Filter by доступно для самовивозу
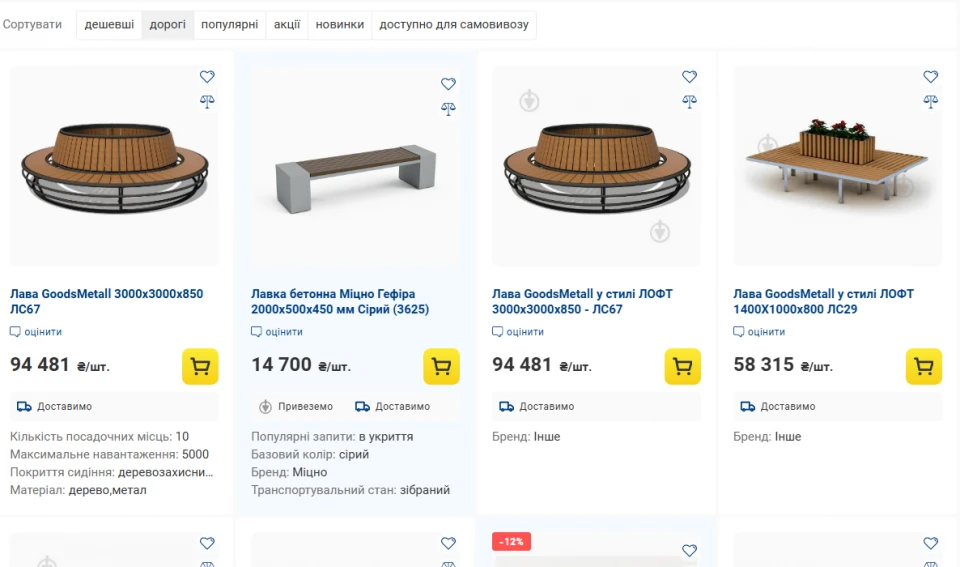The image size is (960, 567). pyautogui.click(x=453, y=25)
